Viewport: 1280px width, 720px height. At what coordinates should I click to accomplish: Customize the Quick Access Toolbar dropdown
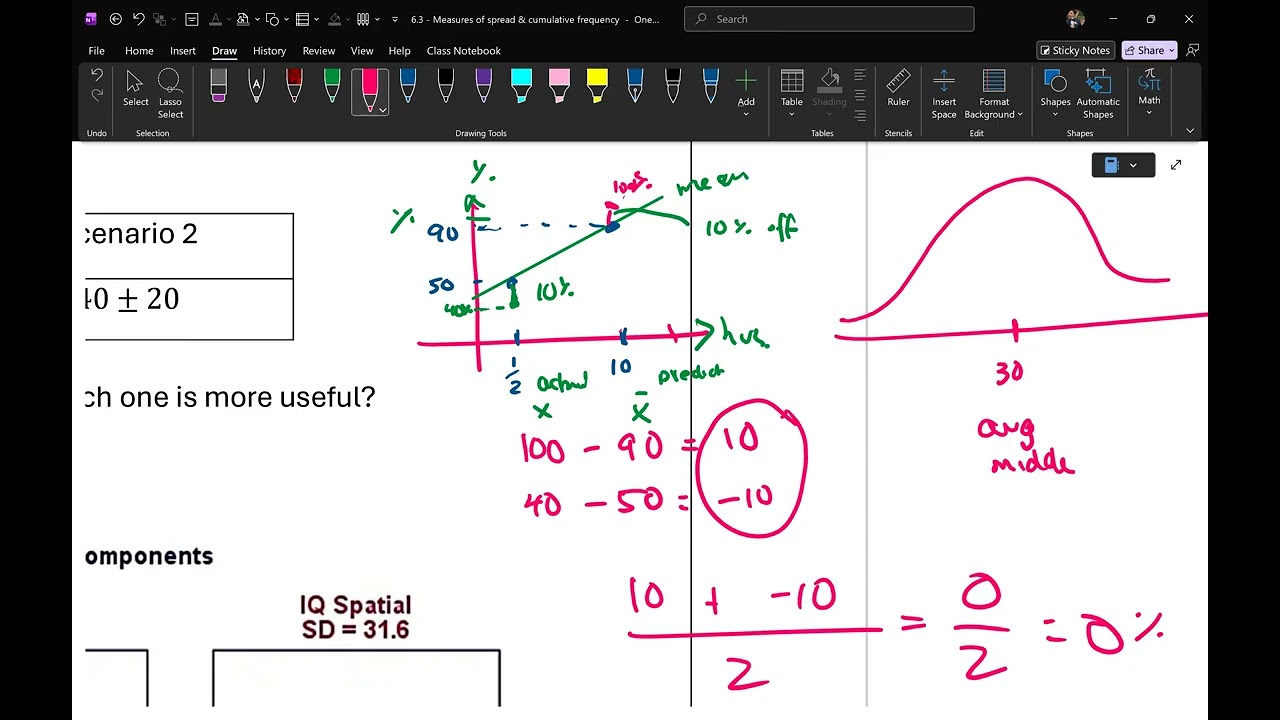point(395,19)
